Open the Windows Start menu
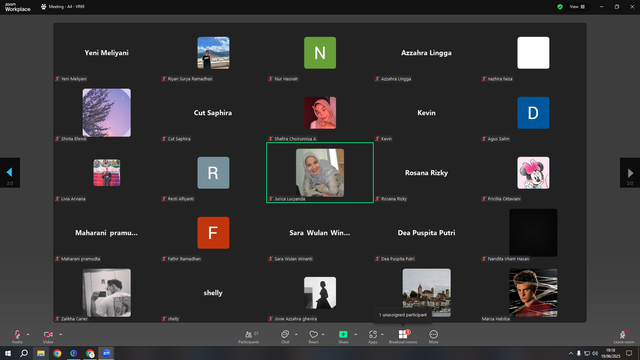This screenshot has width=640, height=360. 8,353
